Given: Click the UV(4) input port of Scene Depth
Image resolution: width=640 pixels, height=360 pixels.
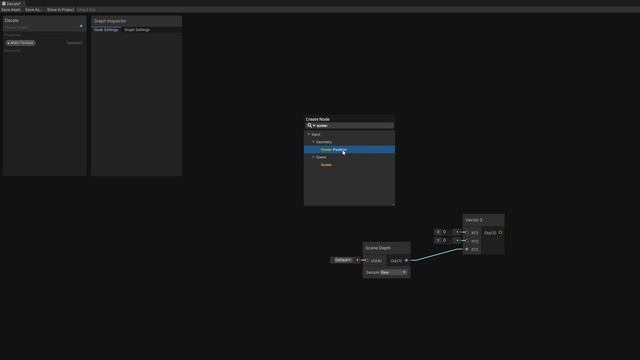Looking at the screenshot, I should (367, 260).
